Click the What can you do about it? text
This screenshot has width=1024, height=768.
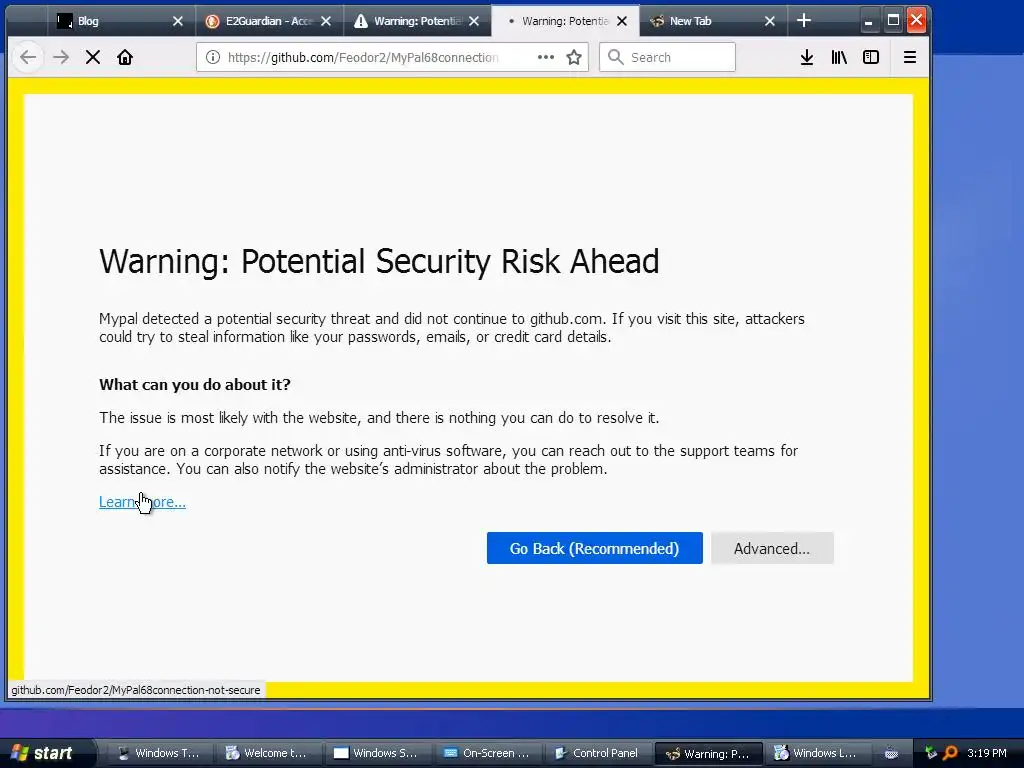click(x=195, y=385)
